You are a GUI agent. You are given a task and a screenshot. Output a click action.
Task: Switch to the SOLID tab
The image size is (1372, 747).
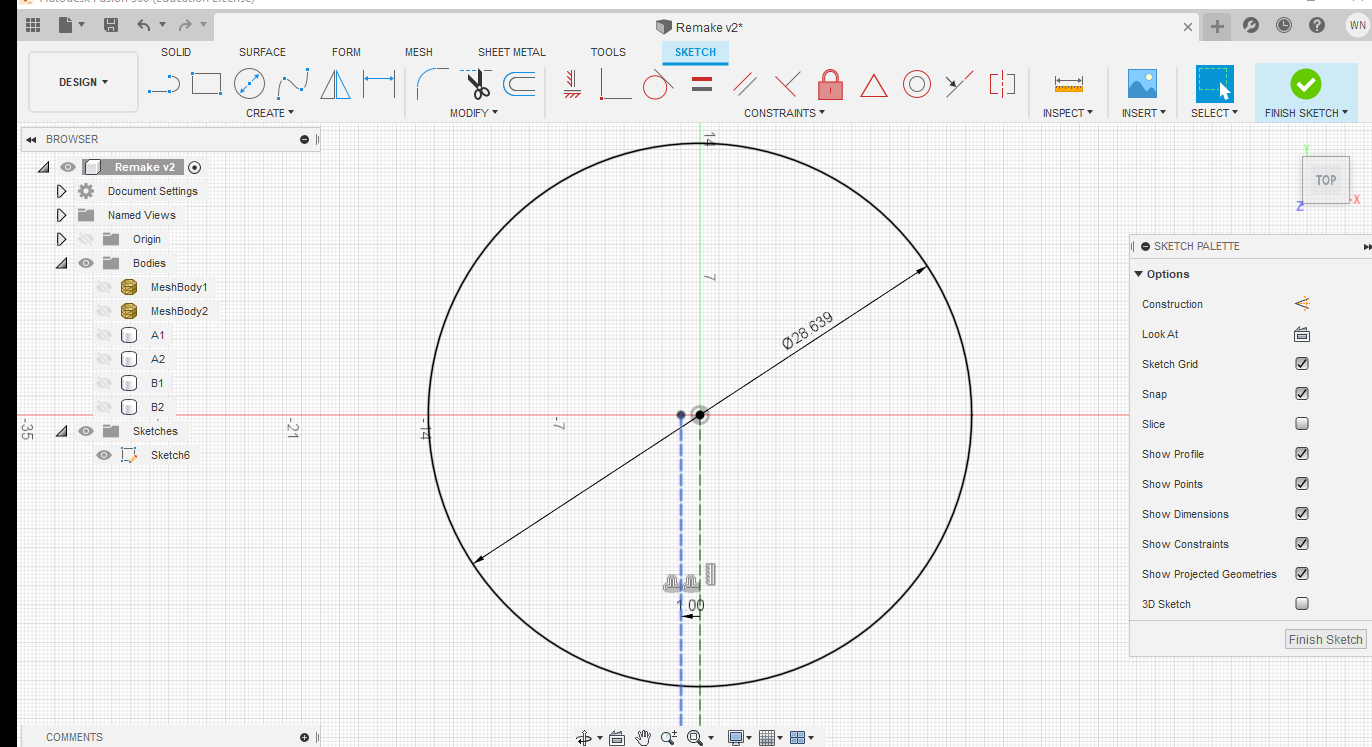pos(176,52)
